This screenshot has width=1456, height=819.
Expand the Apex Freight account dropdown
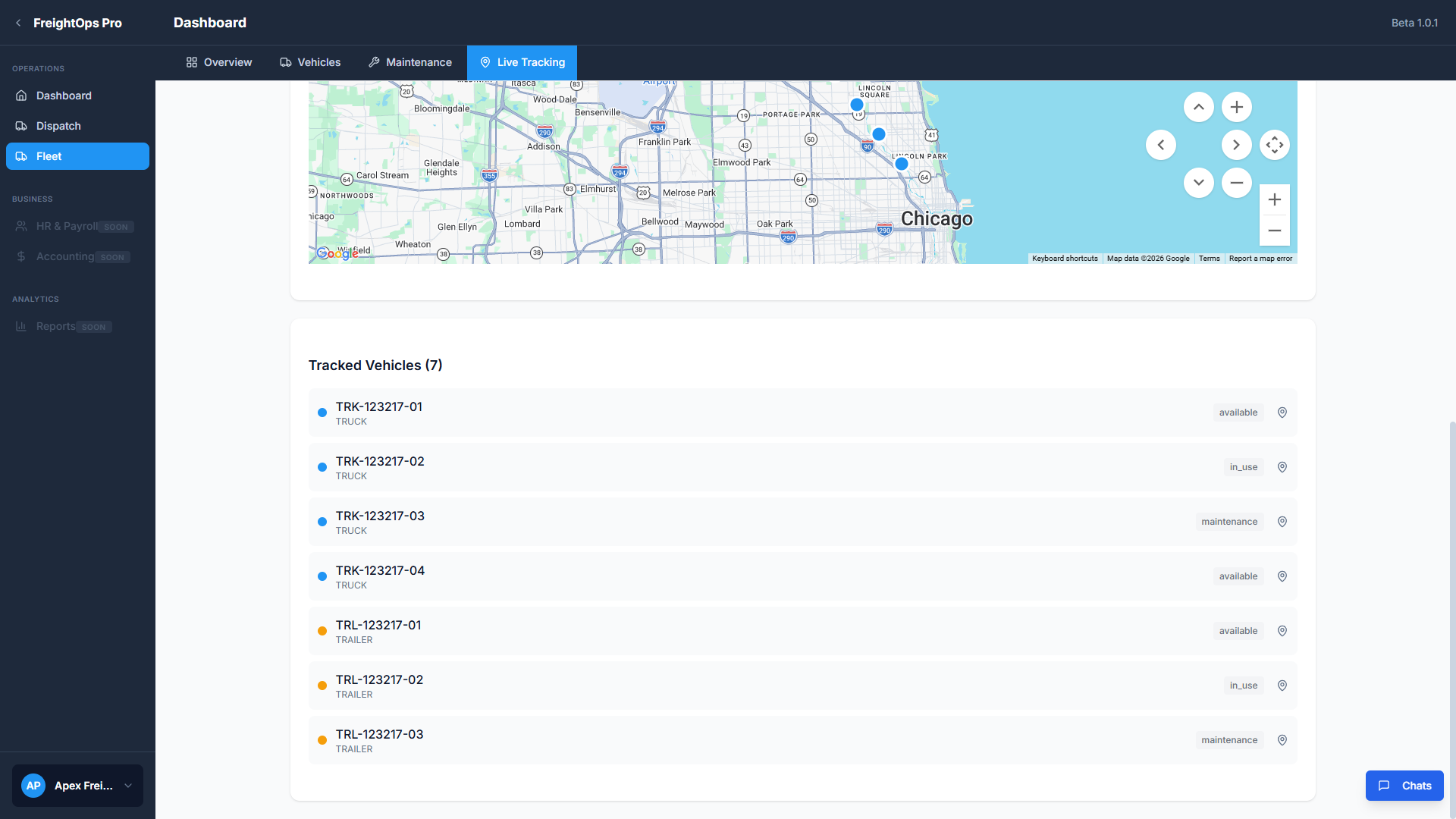(128, 786)
